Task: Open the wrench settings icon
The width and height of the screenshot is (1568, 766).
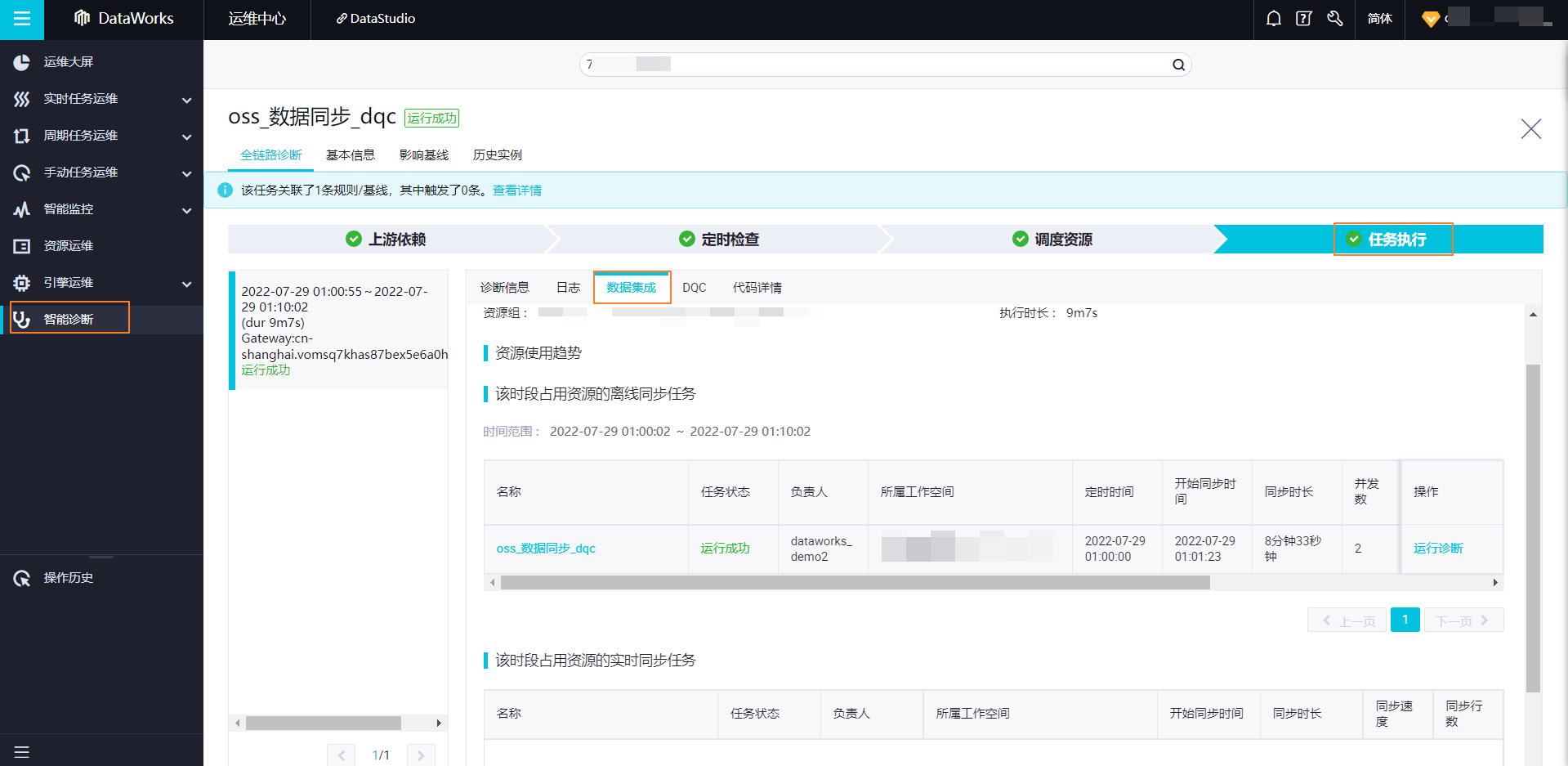Action: [1335, 18]
